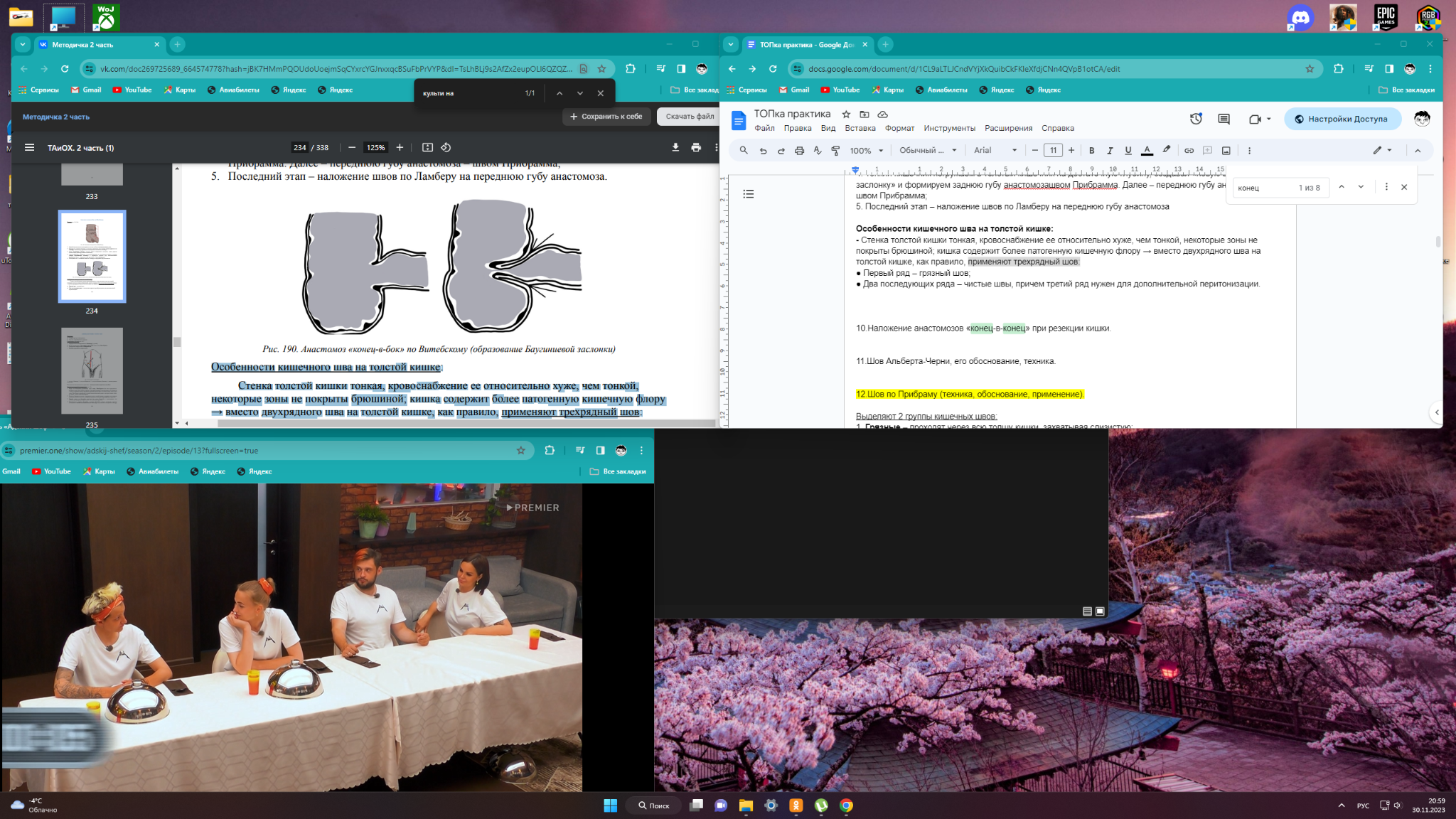1456x819 pixels.
Task: Open paragraph style Обычный dropdown
Action: click(928, 150)
